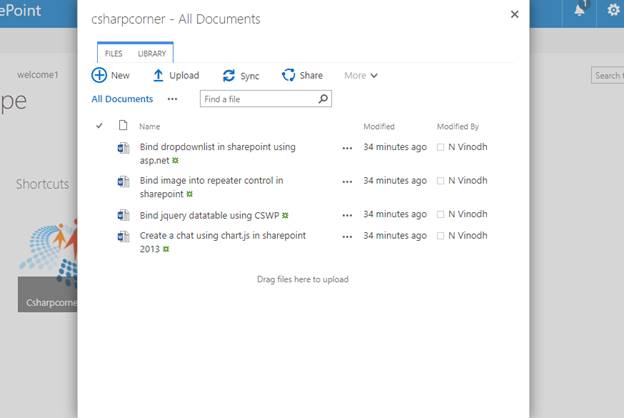Click the New document plus icon
624x418 pixels.
click(x=99, y=75)
